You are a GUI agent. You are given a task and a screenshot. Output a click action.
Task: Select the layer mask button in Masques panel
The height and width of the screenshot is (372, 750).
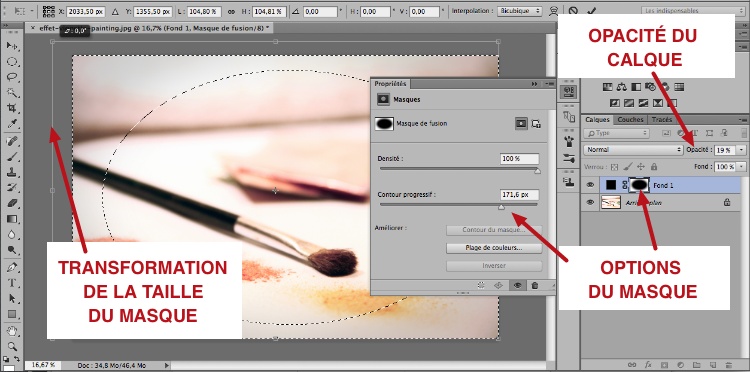(x=520, y=124)
